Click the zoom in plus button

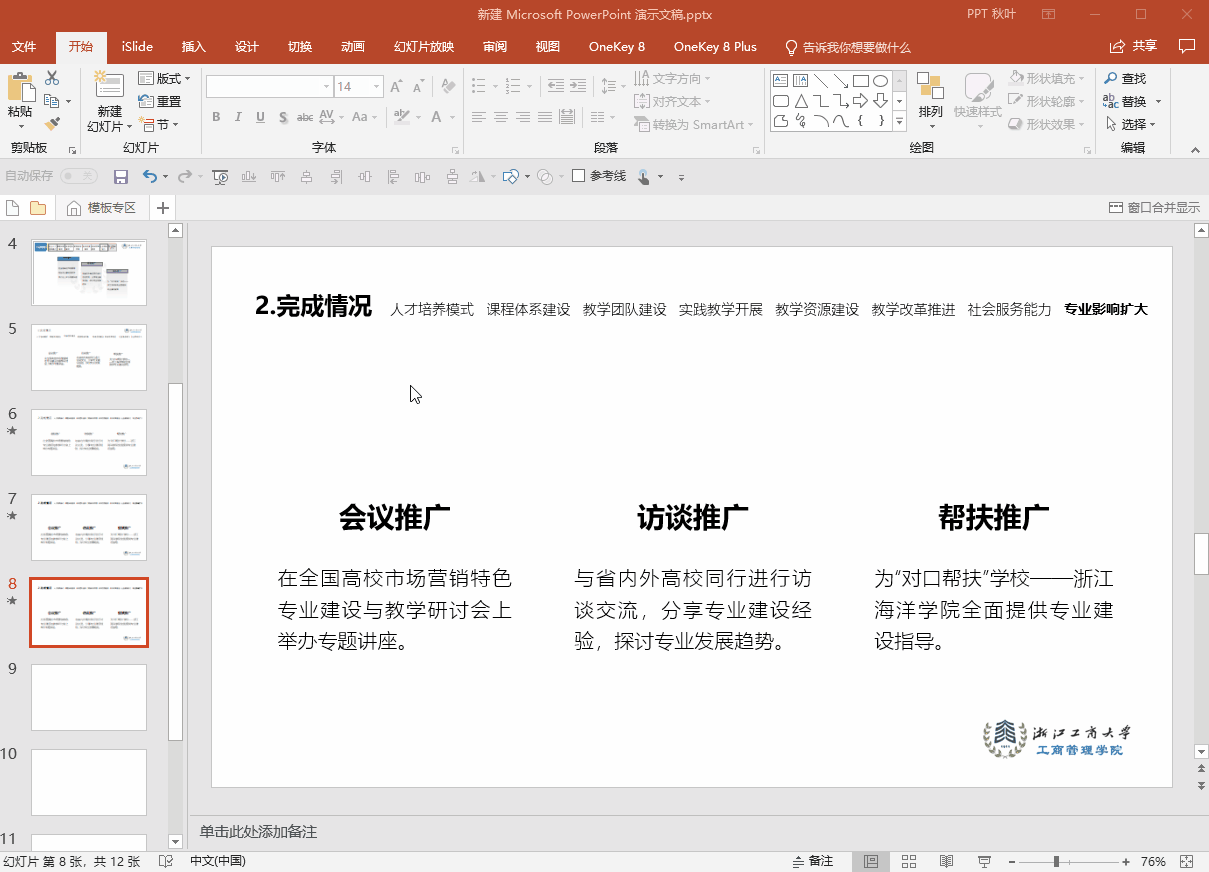[x=1126, y=861]
